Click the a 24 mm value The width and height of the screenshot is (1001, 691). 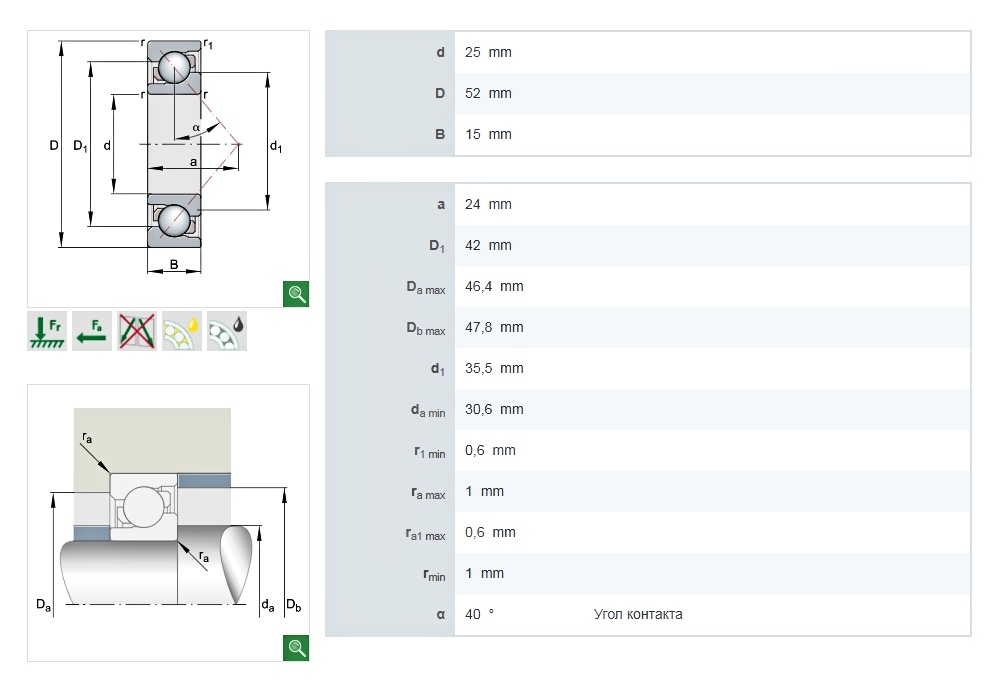(488, 204)
